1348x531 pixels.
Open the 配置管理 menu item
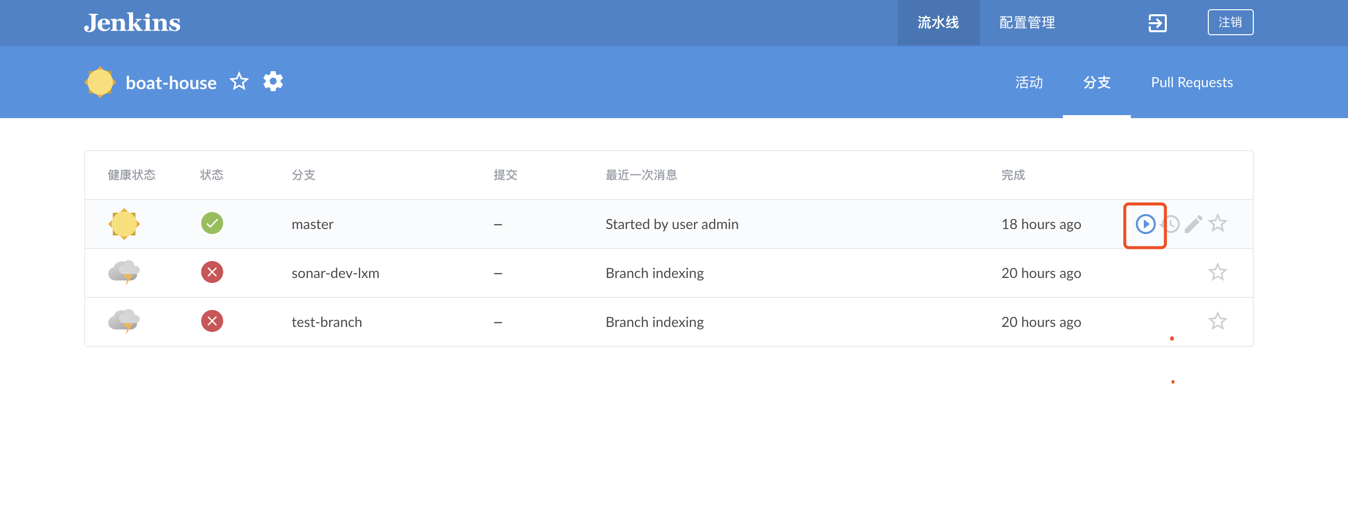[1027, 22]
